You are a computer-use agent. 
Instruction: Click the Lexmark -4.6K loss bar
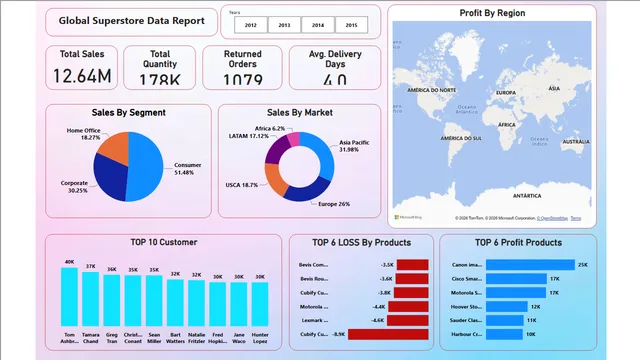407,320
